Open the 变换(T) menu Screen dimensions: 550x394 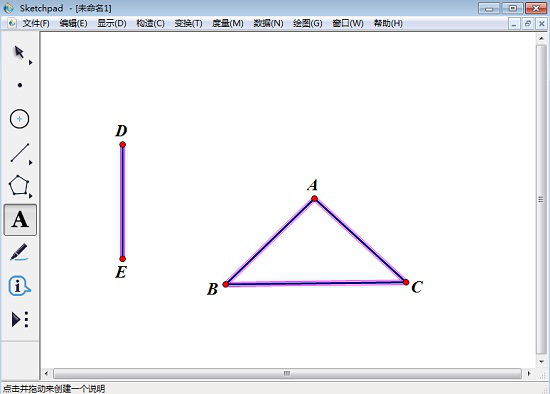point(188,24)
